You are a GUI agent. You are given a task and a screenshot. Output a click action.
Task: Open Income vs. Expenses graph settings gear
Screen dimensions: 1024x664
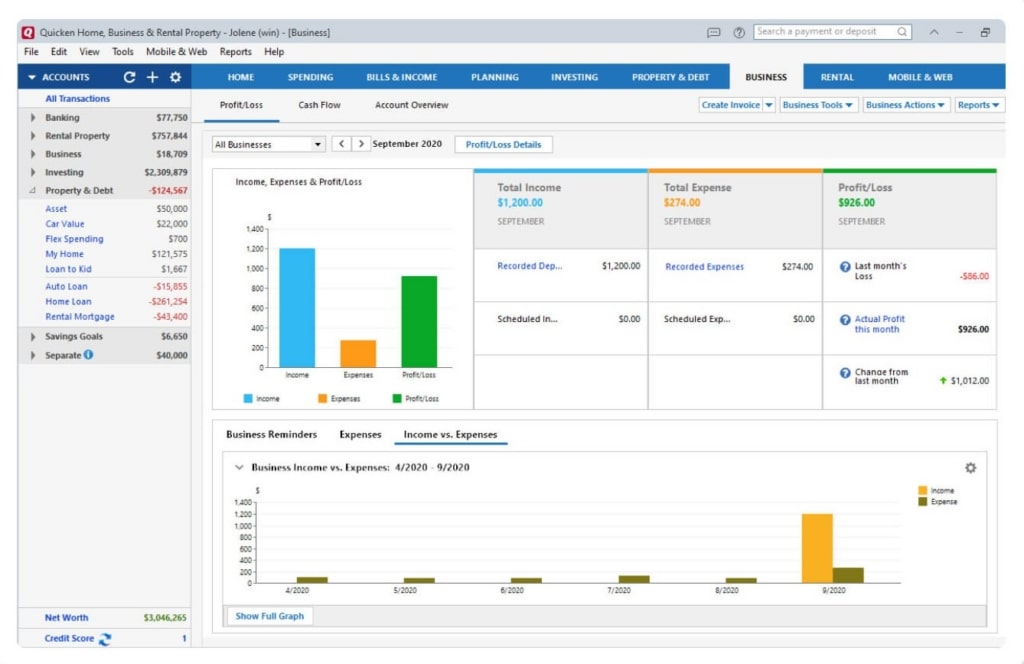pyautogui.click(x=970, y=467)
